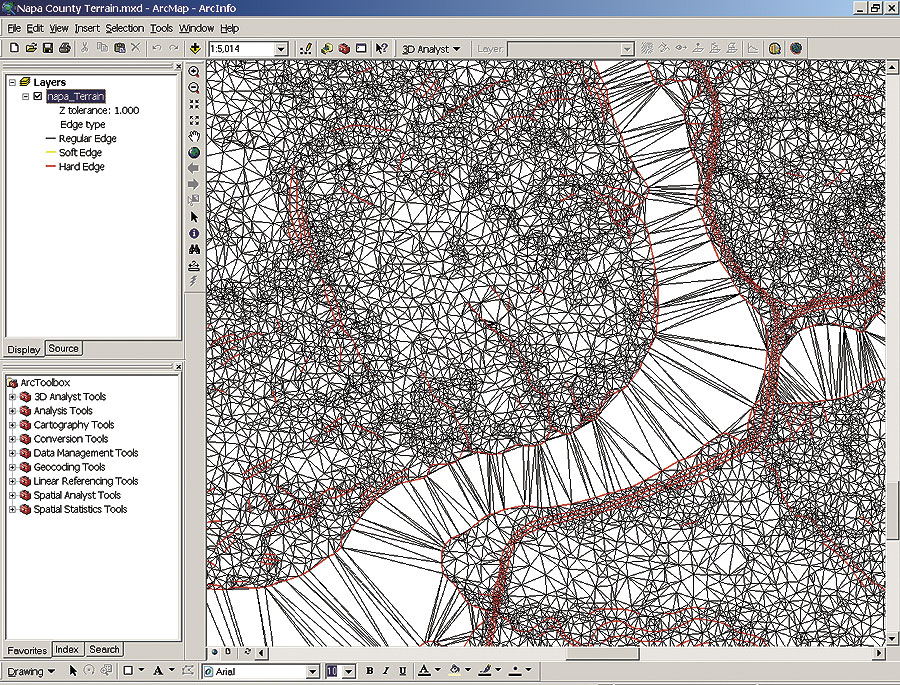Open the 3D Analyst dropdown button
This screenshot has width=900, height=685.
431,48
